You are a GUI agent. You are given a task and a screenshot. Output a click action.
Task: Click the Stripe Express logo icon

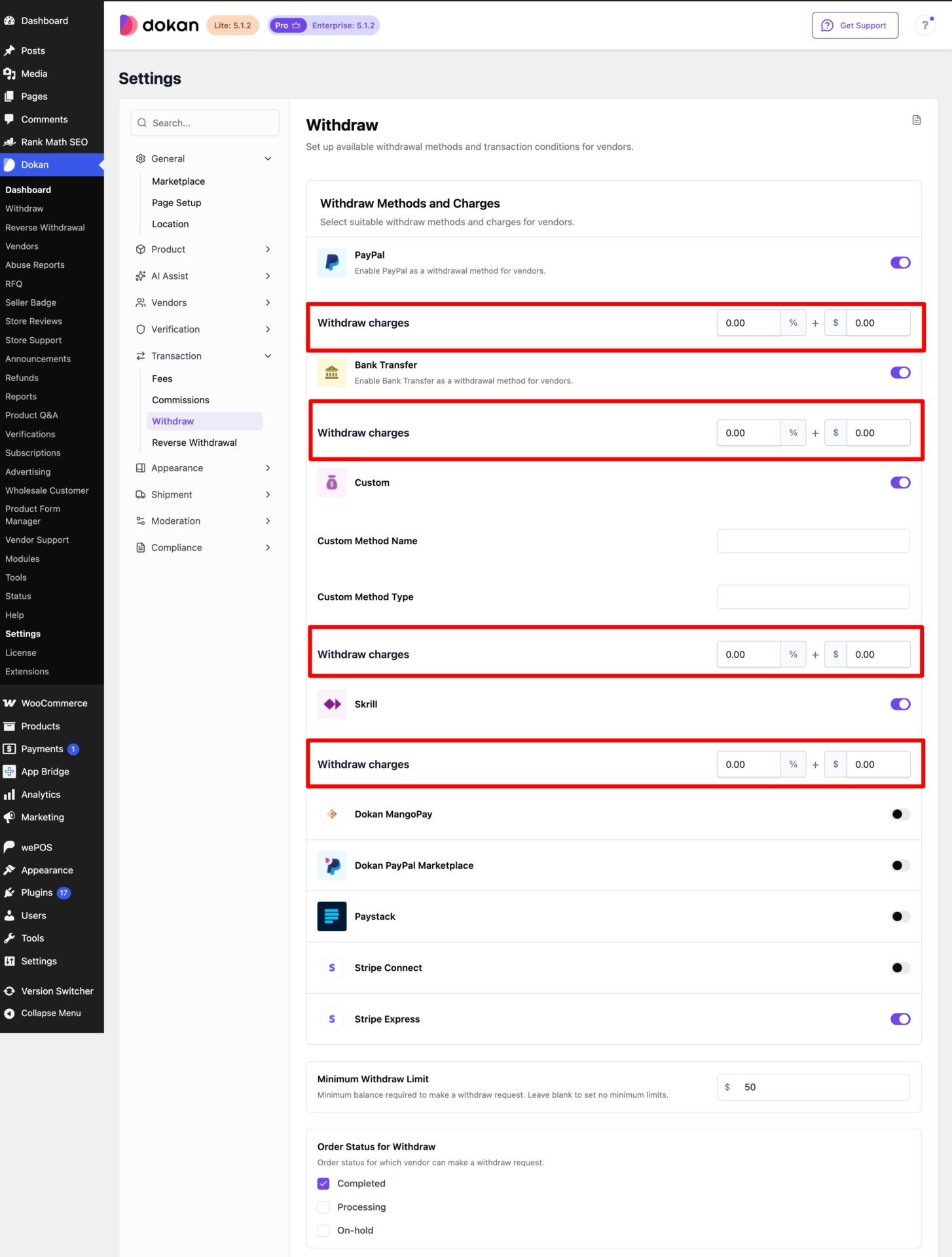(x=332, y=1019)
